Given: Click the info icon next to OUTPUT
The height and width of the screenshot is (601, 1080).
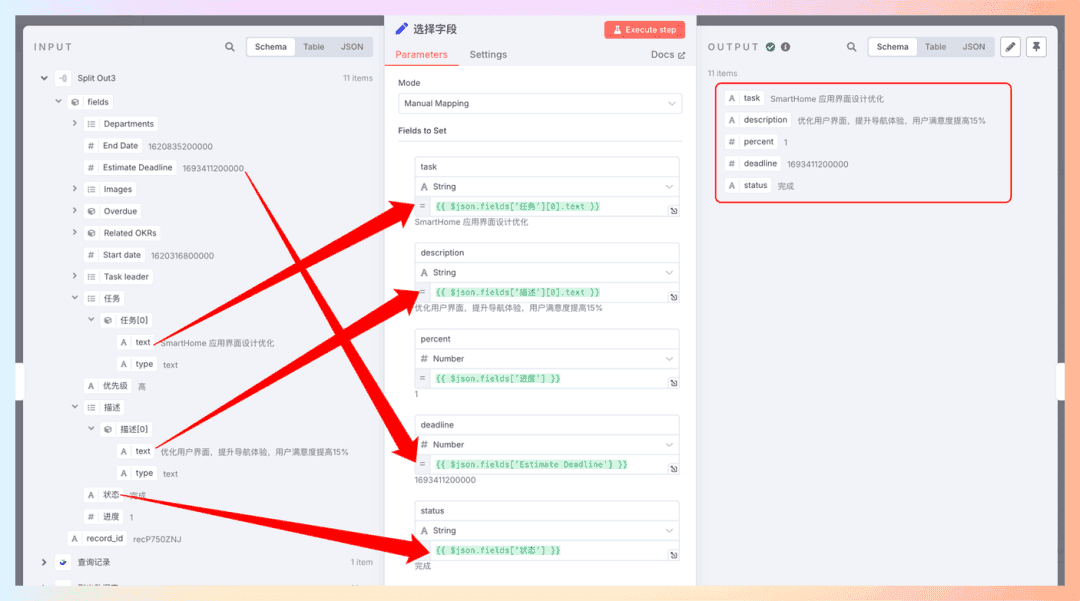Looking at the screenshot, I should click(x=785, y=47).
